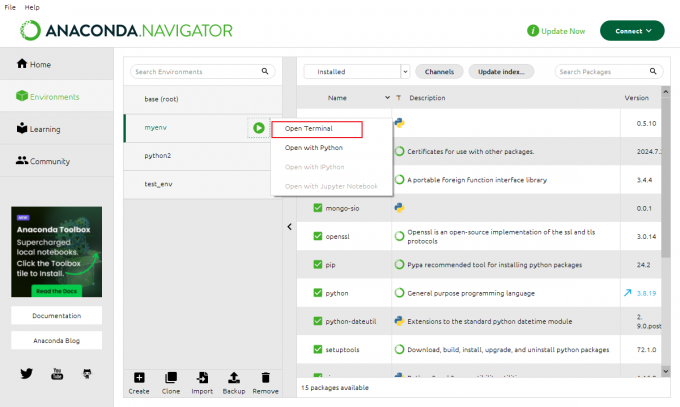
Task: Click the search icon in Search Environments
Action: (x=265, y=71)
